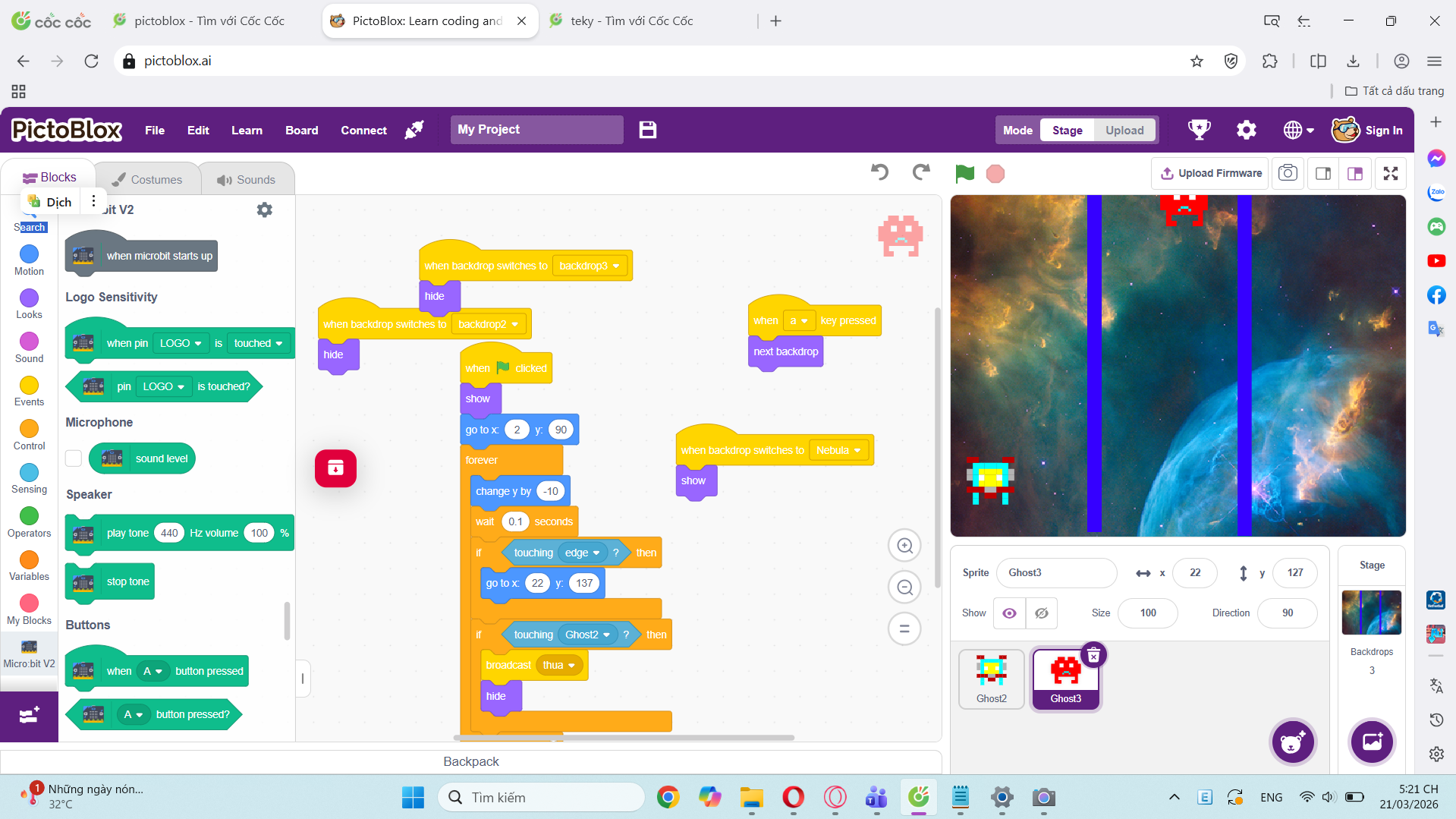Select the Motion category color circle
The image size is (1456, 819).
29,254
